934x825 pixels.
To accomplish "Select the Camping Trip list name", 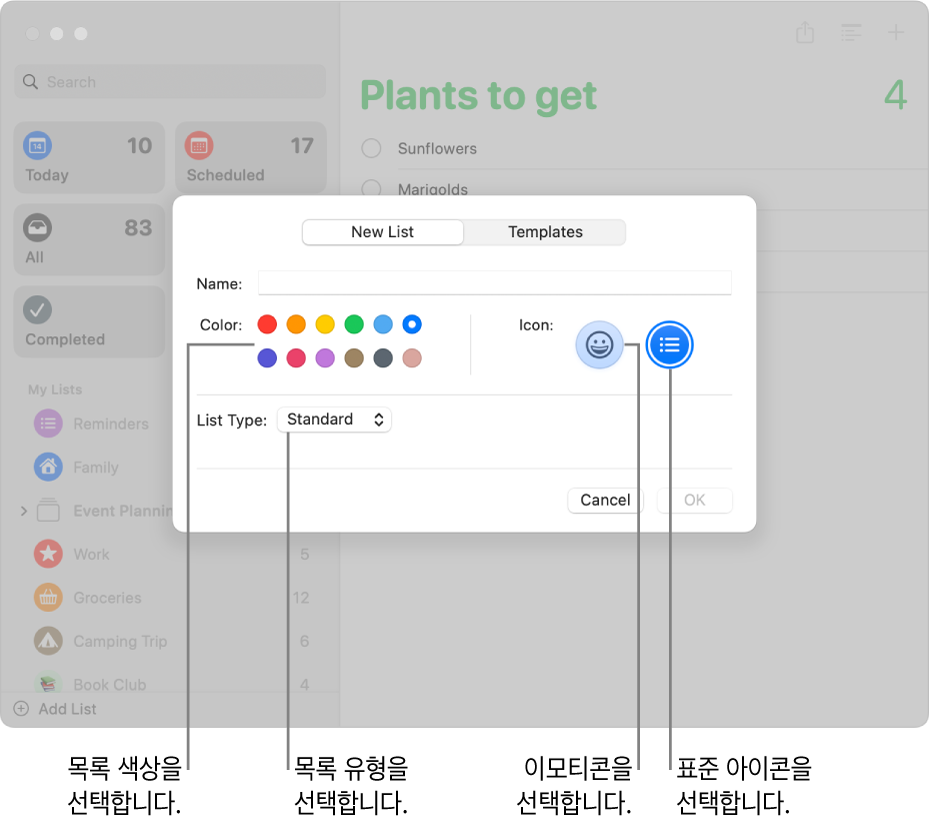I will pos(120,641).
